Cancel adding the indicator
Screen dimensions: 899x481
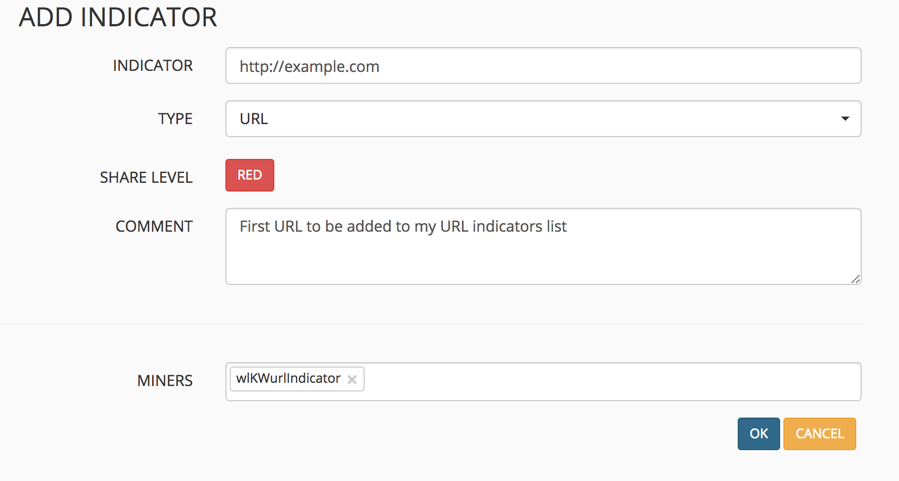819,433
